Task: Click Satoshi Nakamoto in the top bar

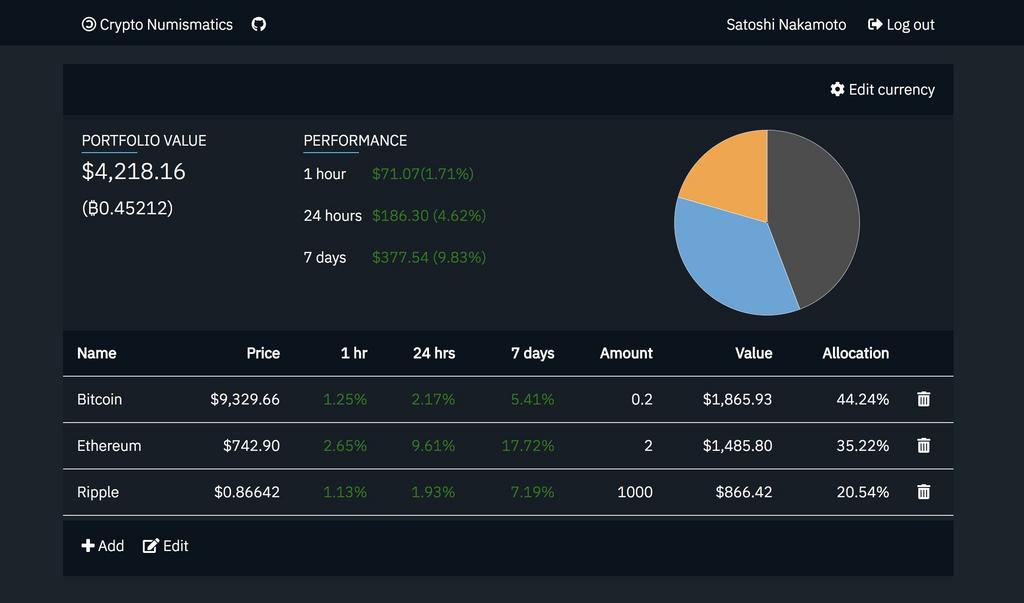Action: [786, 24]
